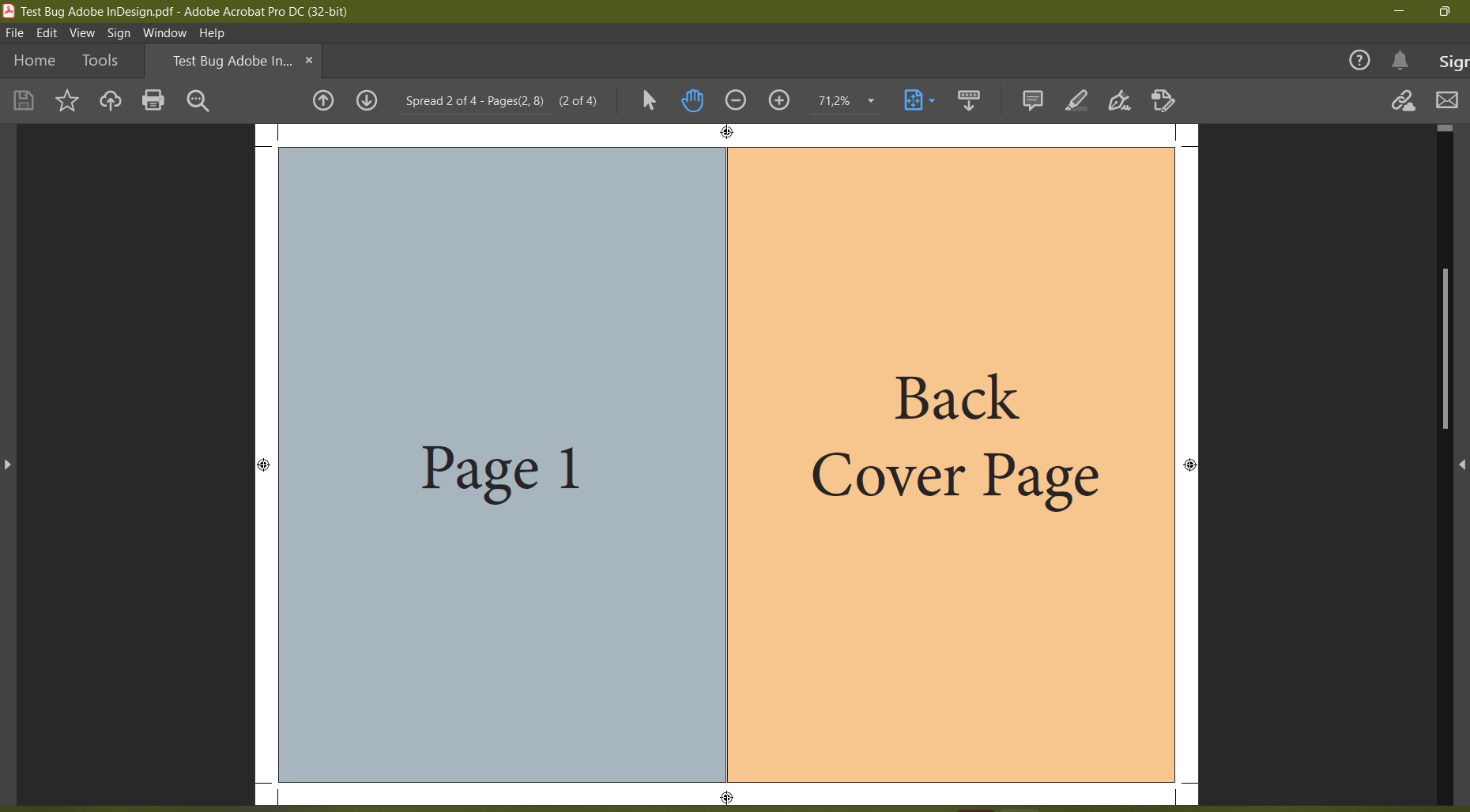
Task: Switch to the Tools tab
Action: click(x=100, y=61)
